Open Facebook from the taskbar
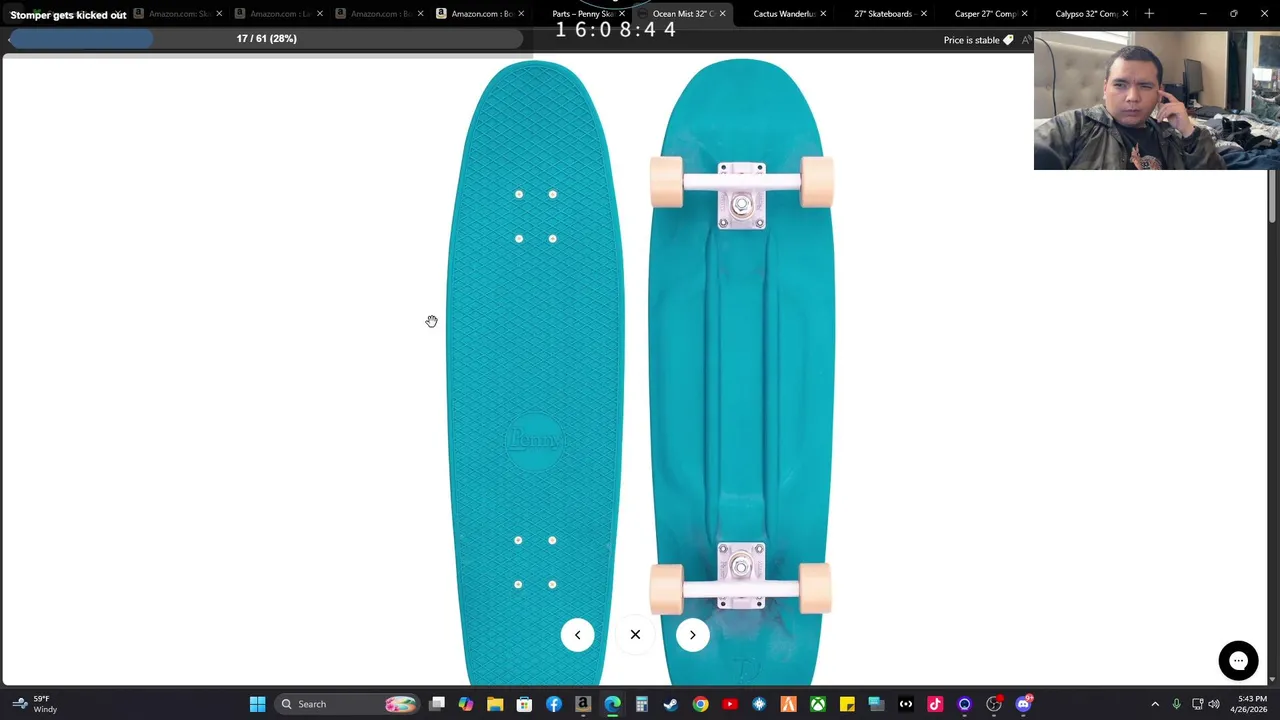 554,704
